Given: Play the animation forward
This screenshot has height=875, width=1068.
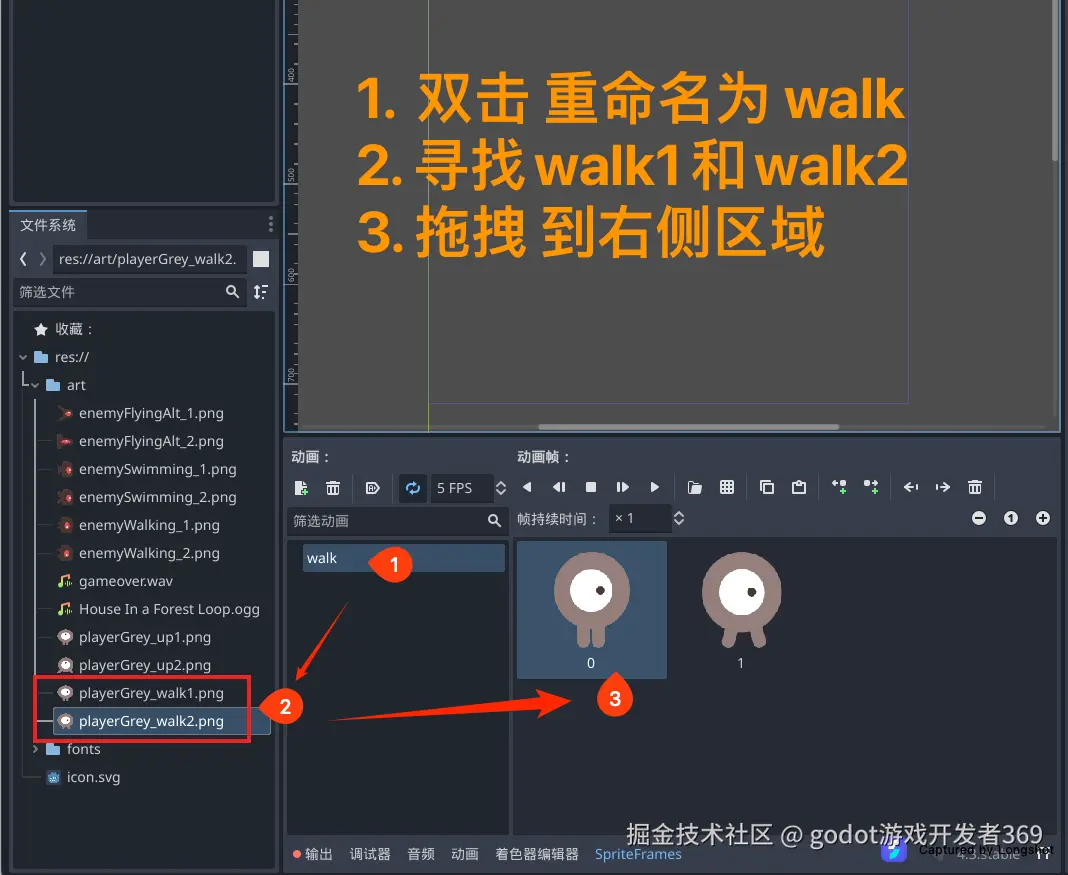Looking at the screenshot, I should point(655,487).
